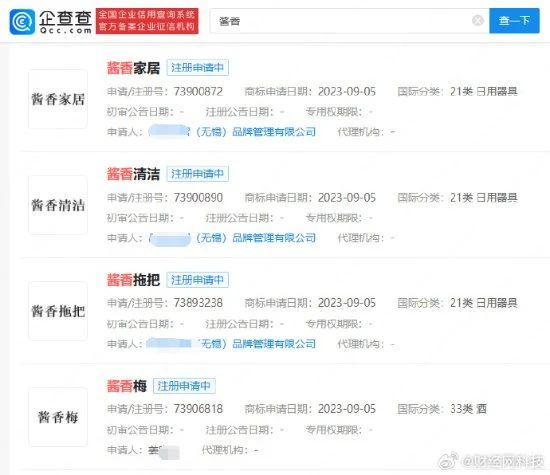Click the registration number 73893238
This screenshot has width=550, height=475.
(198, 303)
